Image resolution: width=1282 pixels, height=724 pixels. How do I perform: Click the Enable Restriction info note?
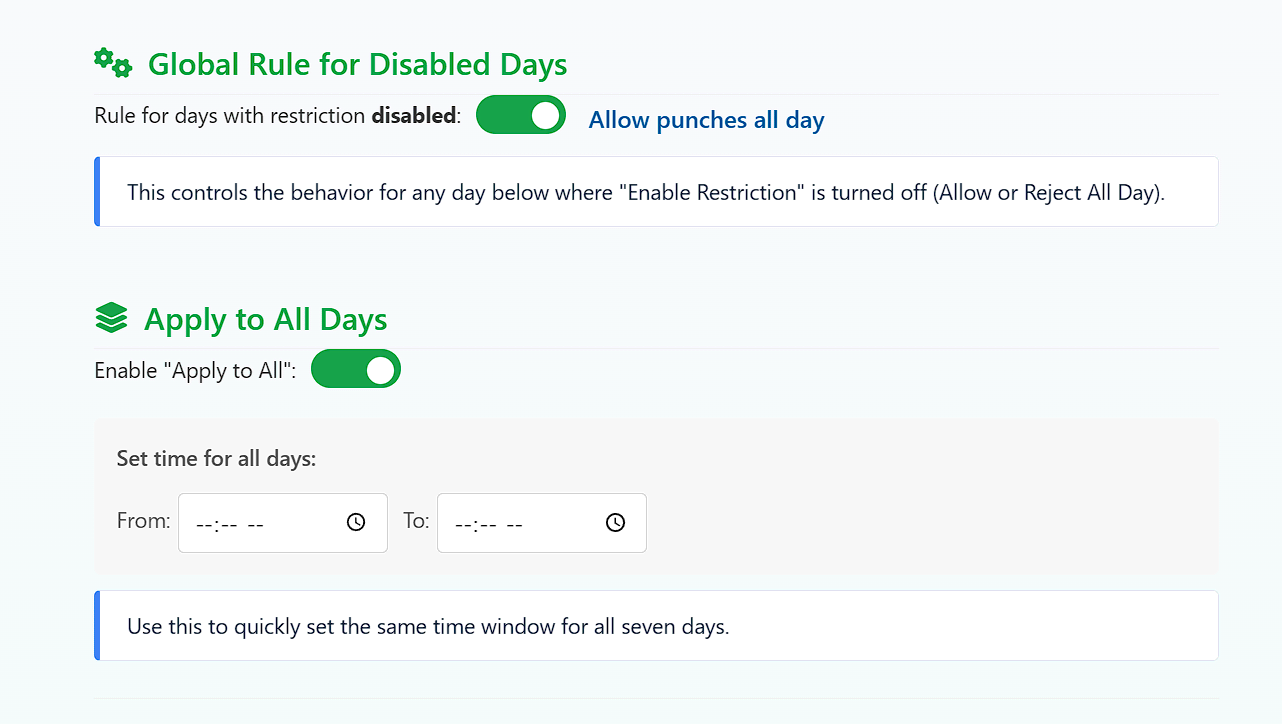(655, 191)
